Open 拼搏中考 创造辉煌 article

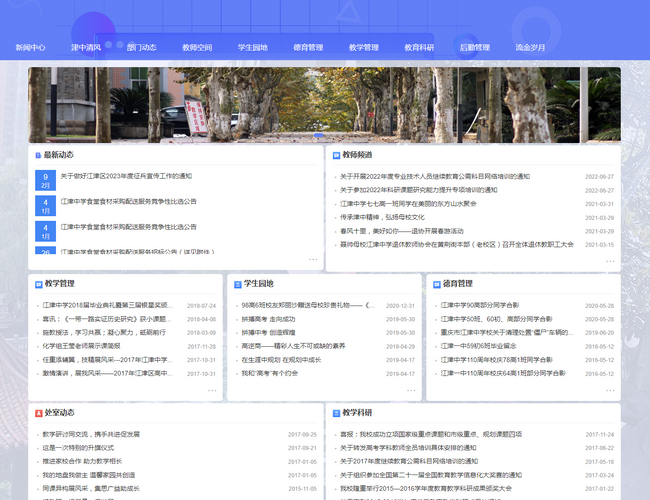(268, 333)
